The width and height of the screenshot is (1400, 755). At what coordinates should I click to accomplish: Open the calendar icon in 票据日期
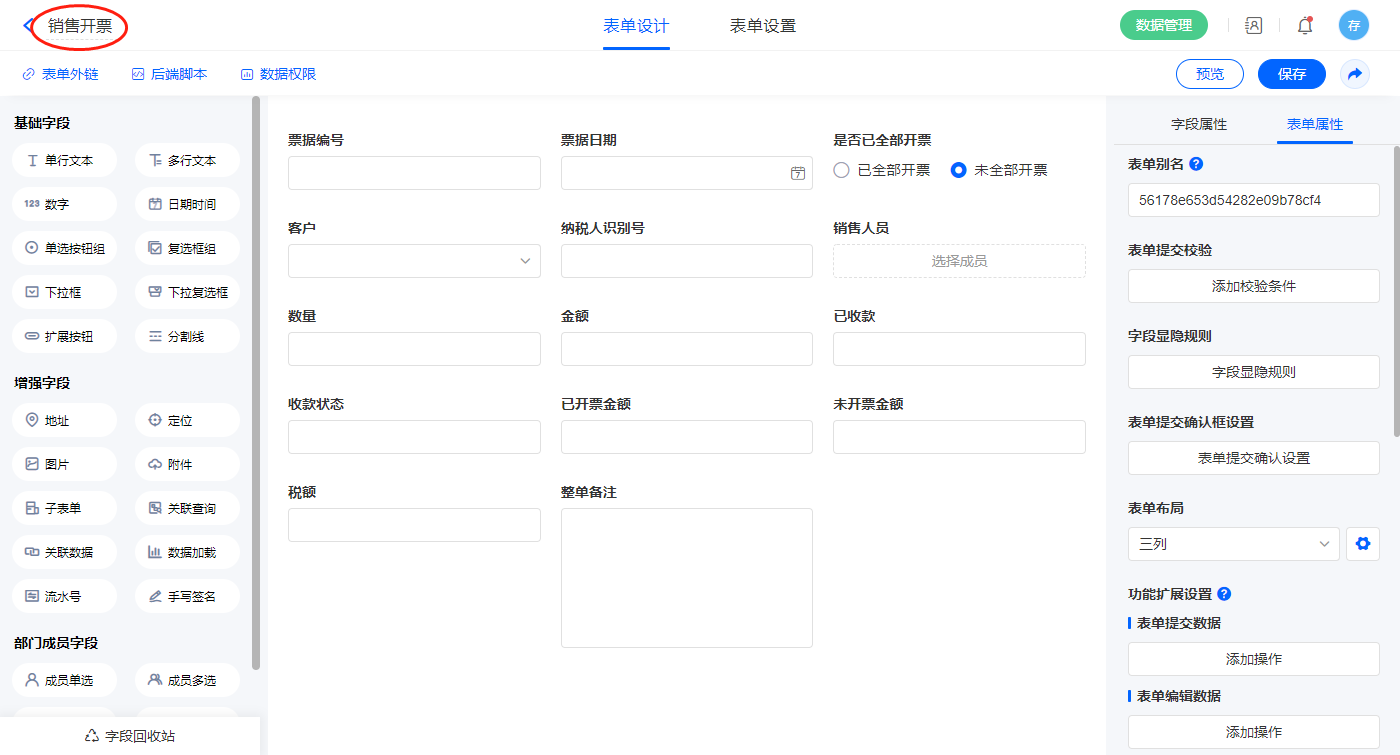tap(797, 173)
